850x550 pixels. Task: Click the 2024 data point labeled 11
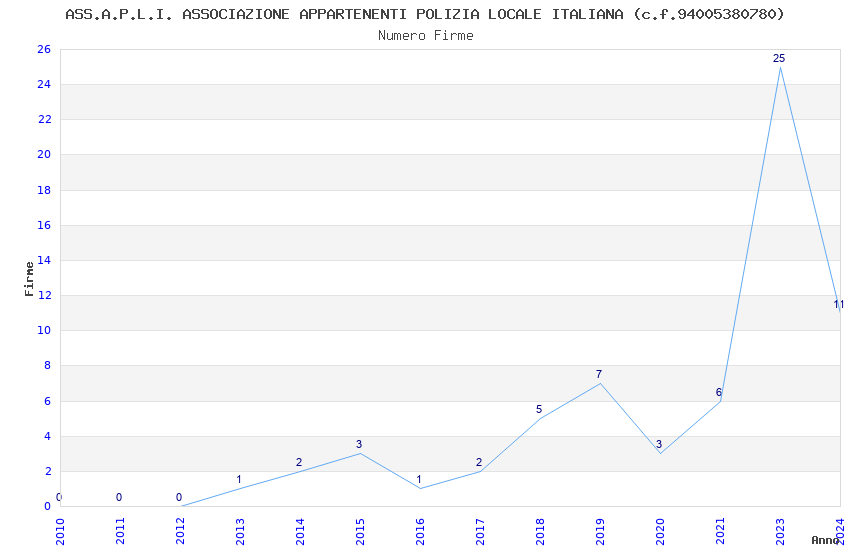coord(839,312)
